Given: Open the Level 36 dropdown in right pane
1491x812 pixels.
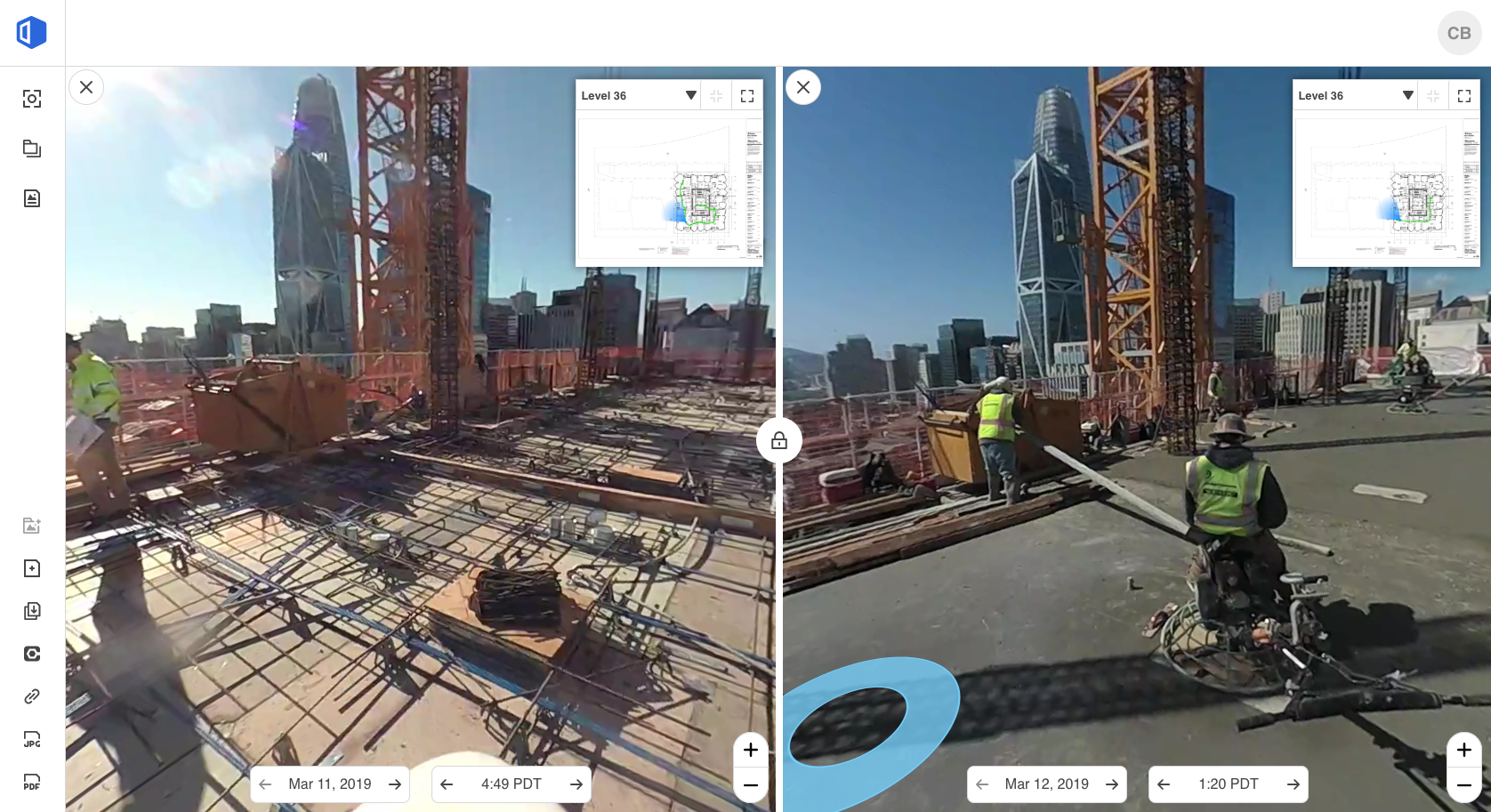Looking at the screenshot, I should [1407, 96].
